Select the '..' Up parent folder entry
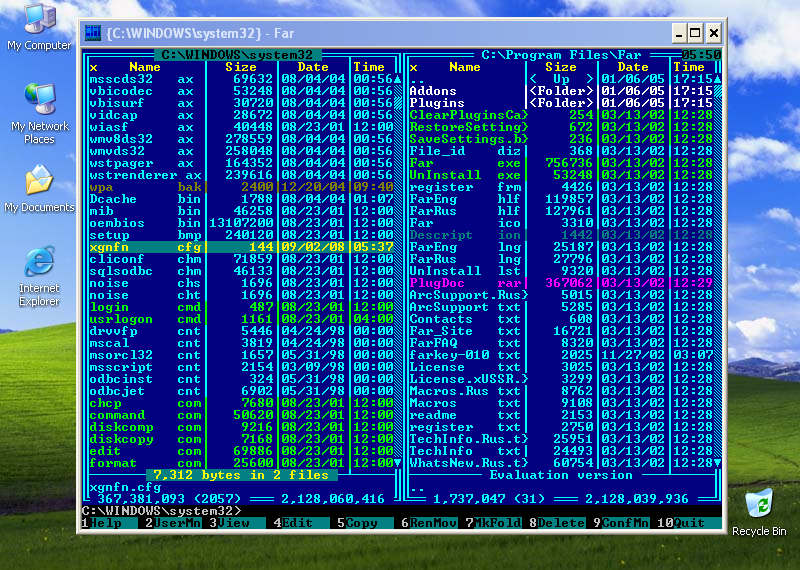Image resolution: width=800 pixels, height=570 pixels. [561, 79]
